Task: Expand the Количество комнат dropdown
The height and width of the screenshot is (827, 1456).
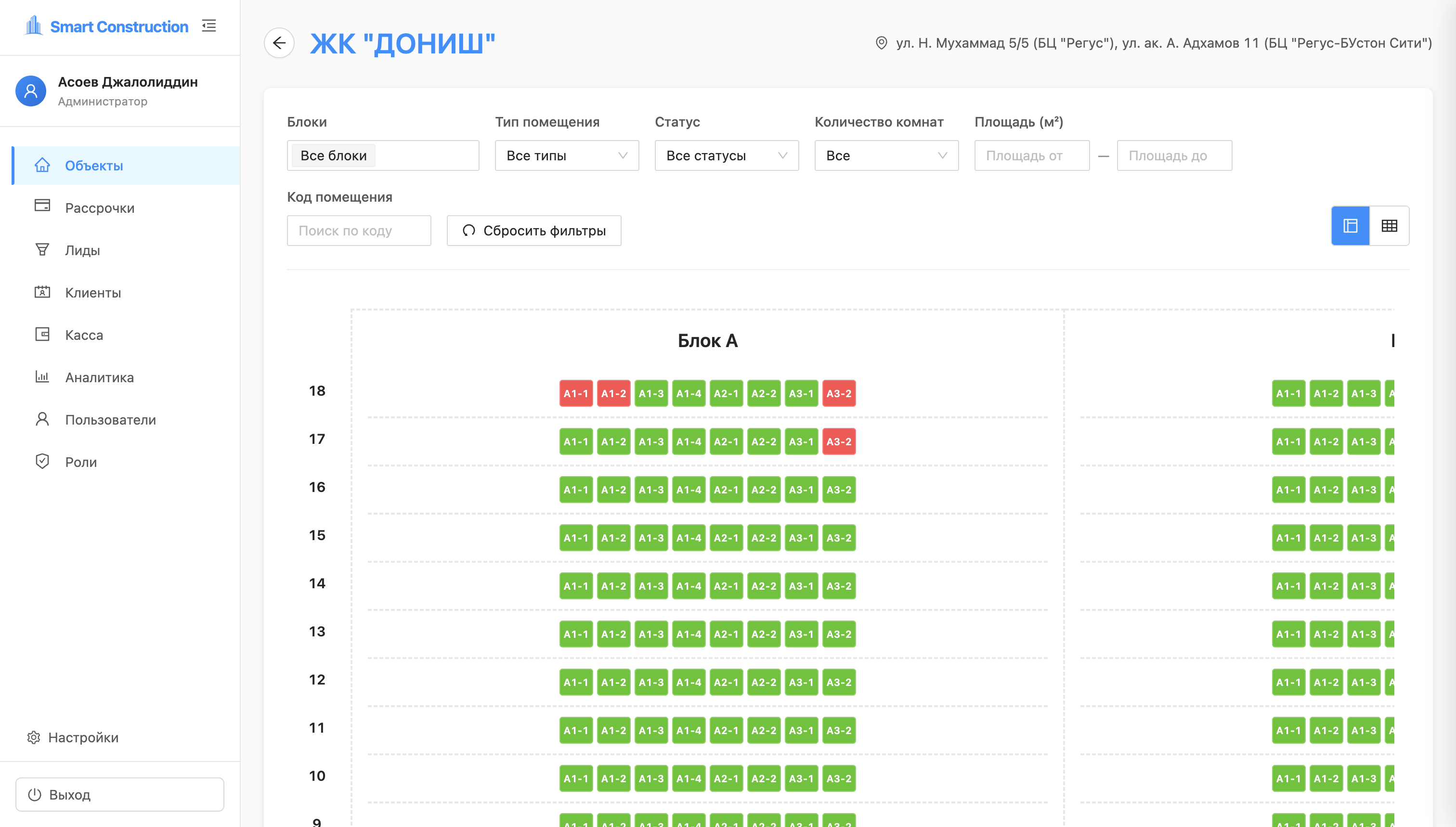Action: pyautogui.click(x=886, y=155)
